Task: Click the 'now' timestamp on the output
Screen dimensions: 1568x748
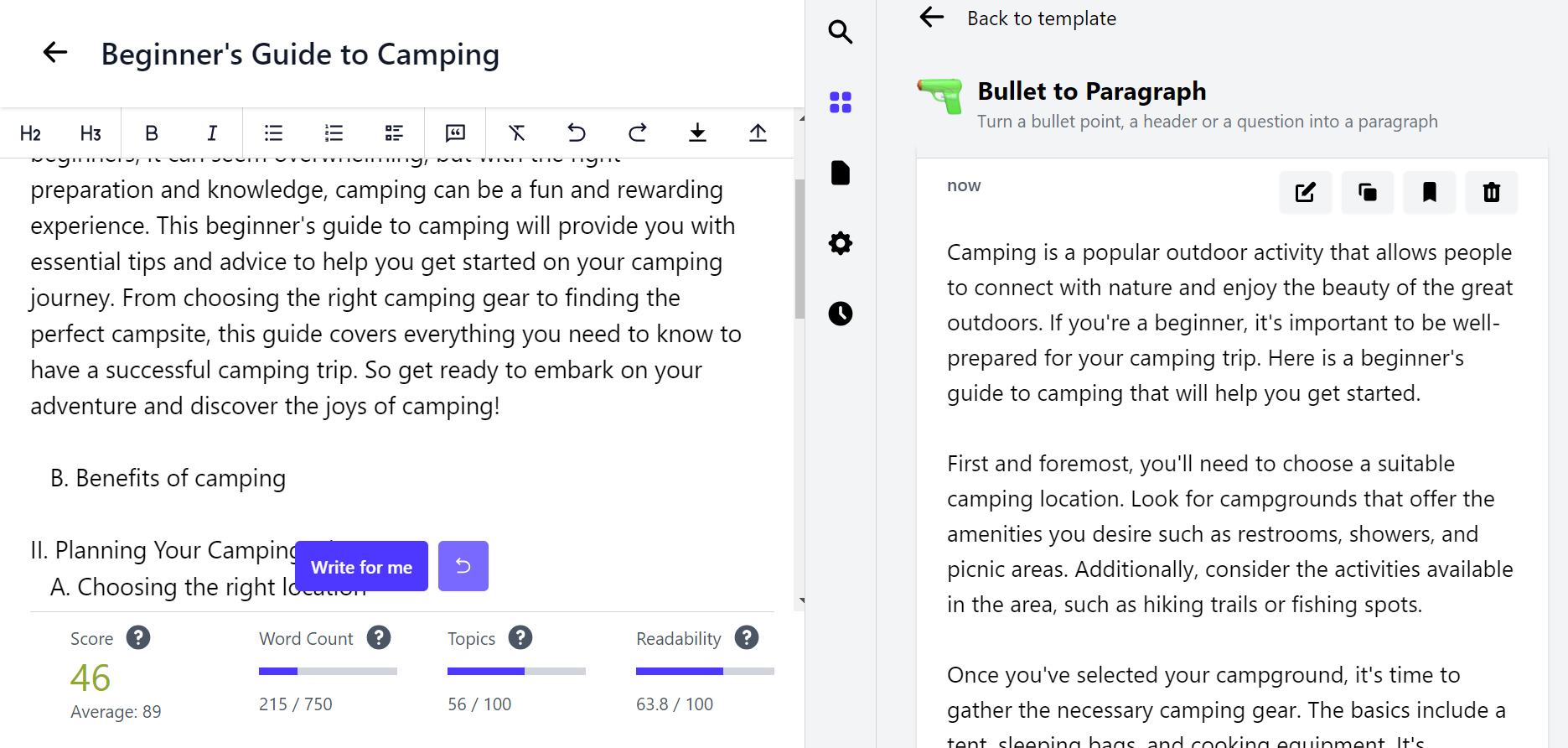Action: click(x=964, y=185)
